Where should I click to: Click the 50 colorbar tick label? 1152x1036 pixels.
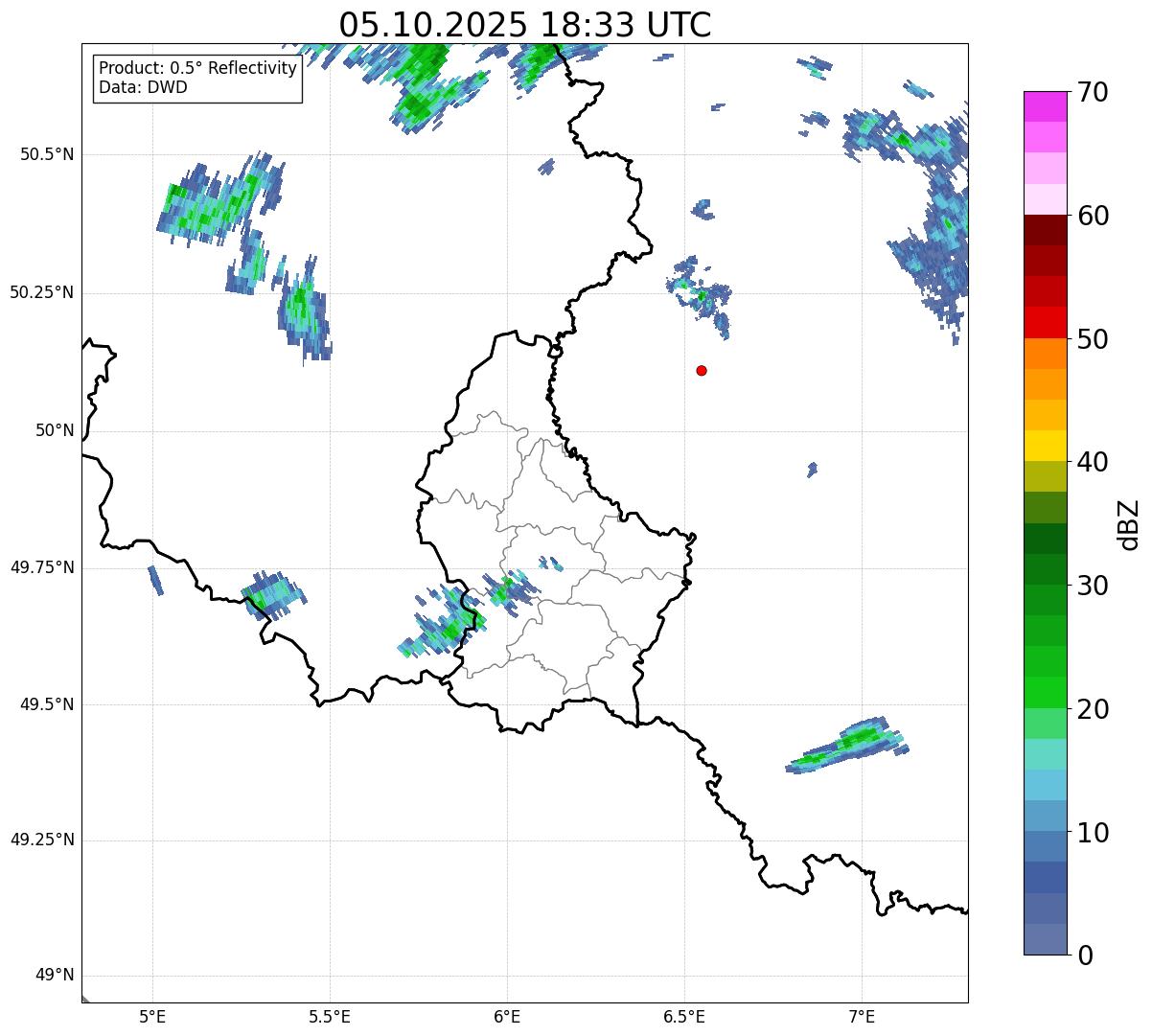[1093, 339]
